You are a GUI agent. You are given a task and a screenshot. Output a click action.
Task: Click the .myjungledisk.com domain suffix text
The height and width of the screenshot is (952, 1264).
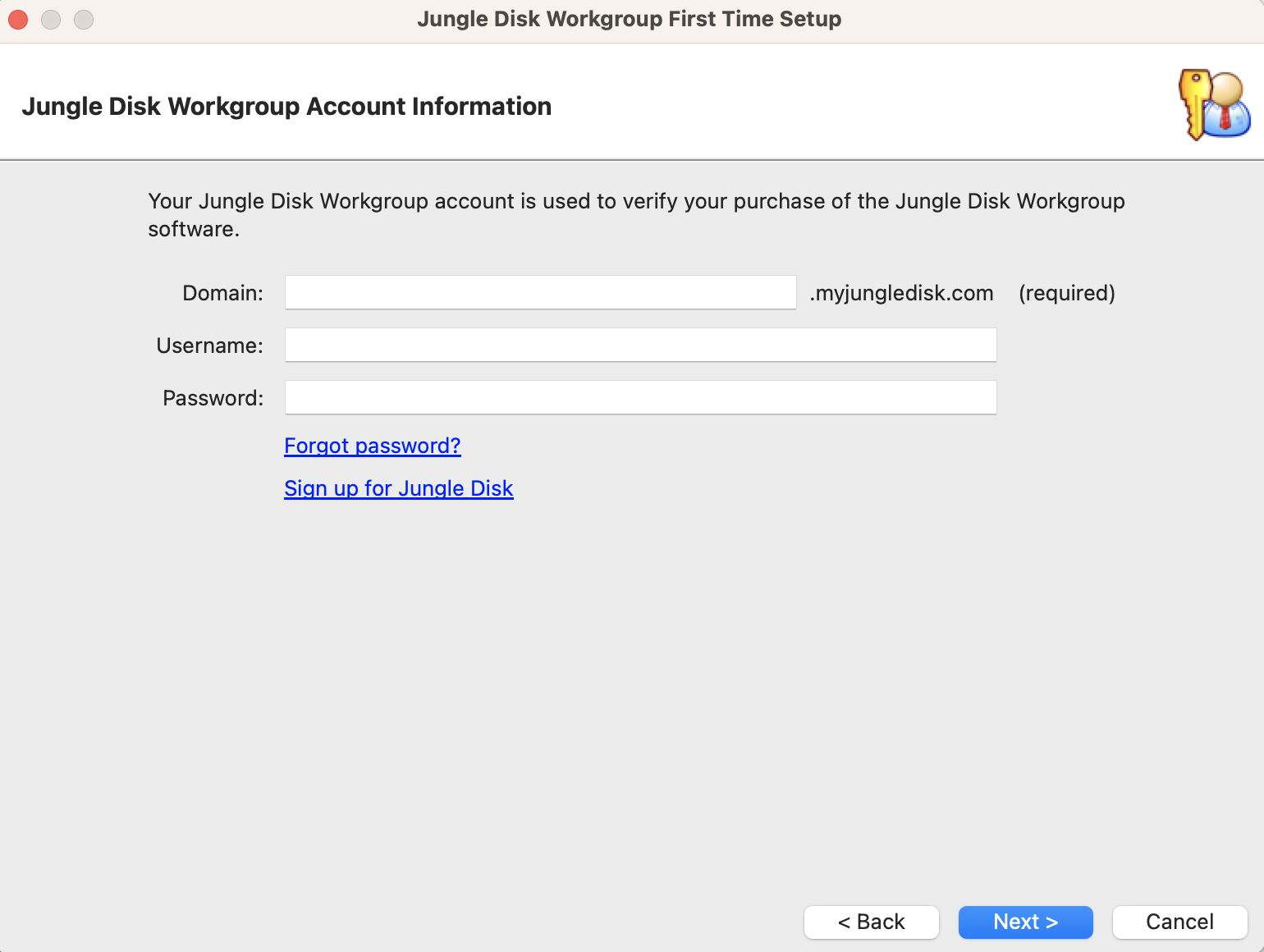coord(901,293)
